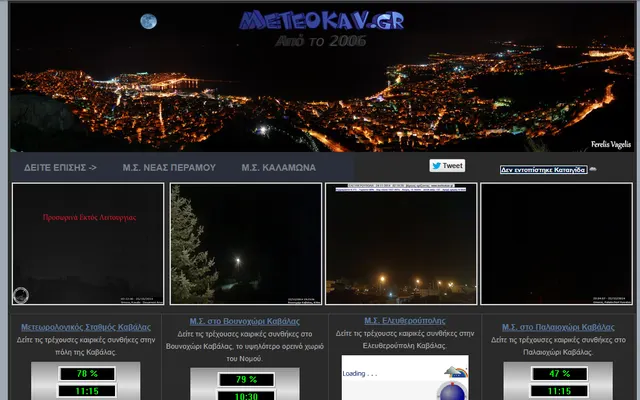Open the Vounochori webcam image with fir tree
The image size is (640, 400).
pyautogui.click(x=246, y=244)
